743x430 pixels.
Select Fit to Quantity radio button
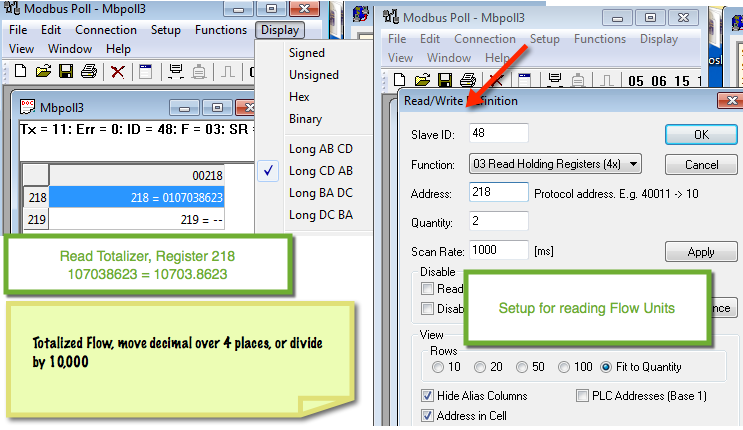coord(606,367)
